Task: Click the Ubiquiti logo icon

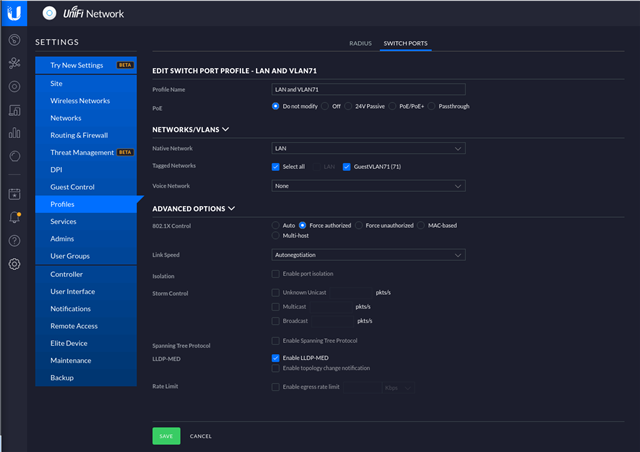Action: pos(14,13)
